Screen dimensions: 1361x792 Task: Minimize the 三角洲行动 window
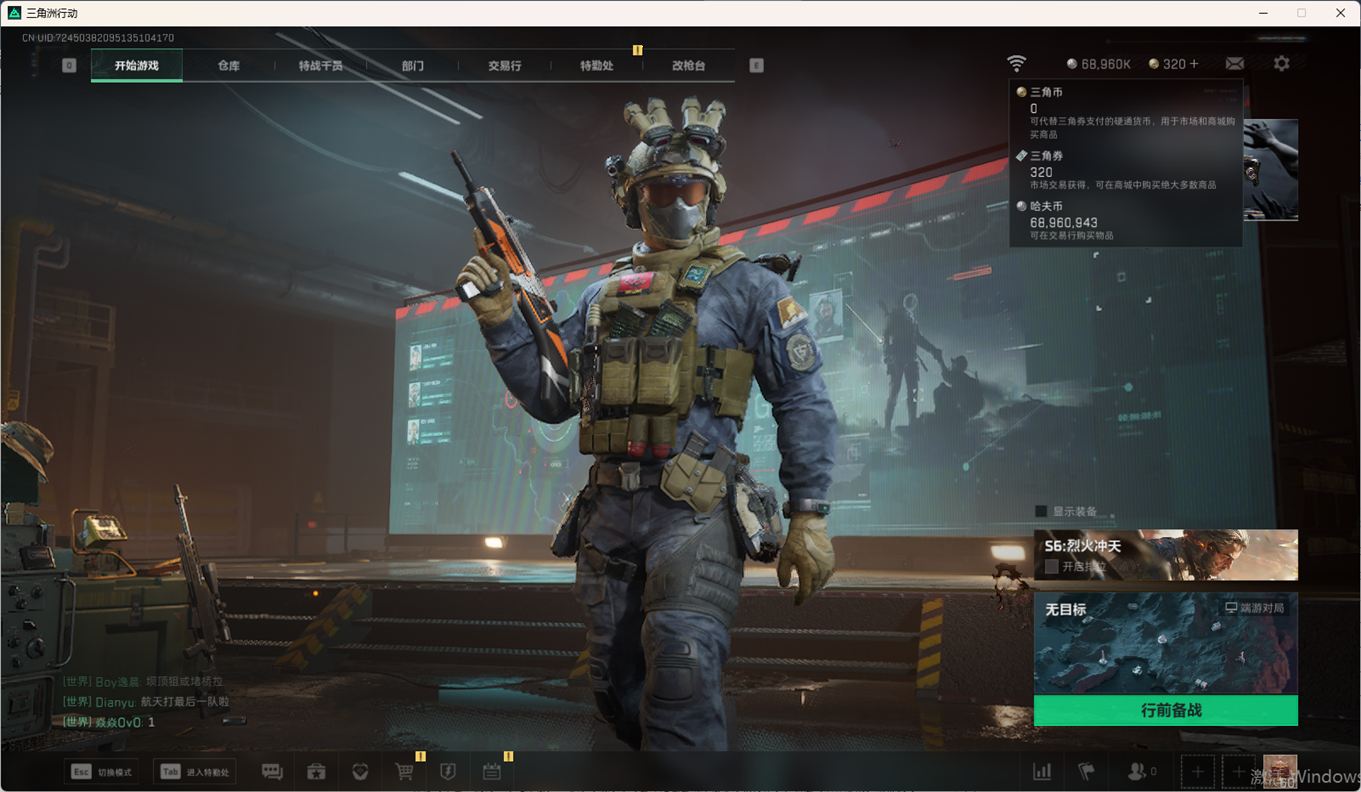[x=1263, y=13]
